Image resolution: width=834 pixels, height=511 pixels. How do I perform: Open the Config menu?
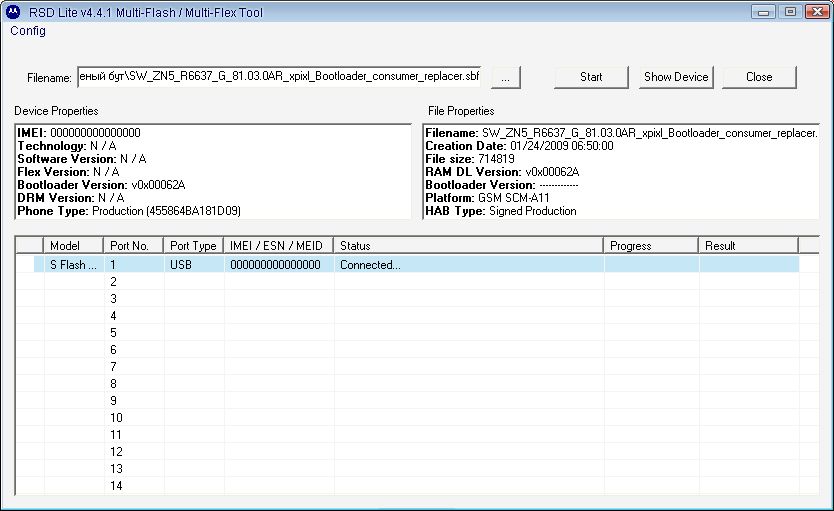28,31
